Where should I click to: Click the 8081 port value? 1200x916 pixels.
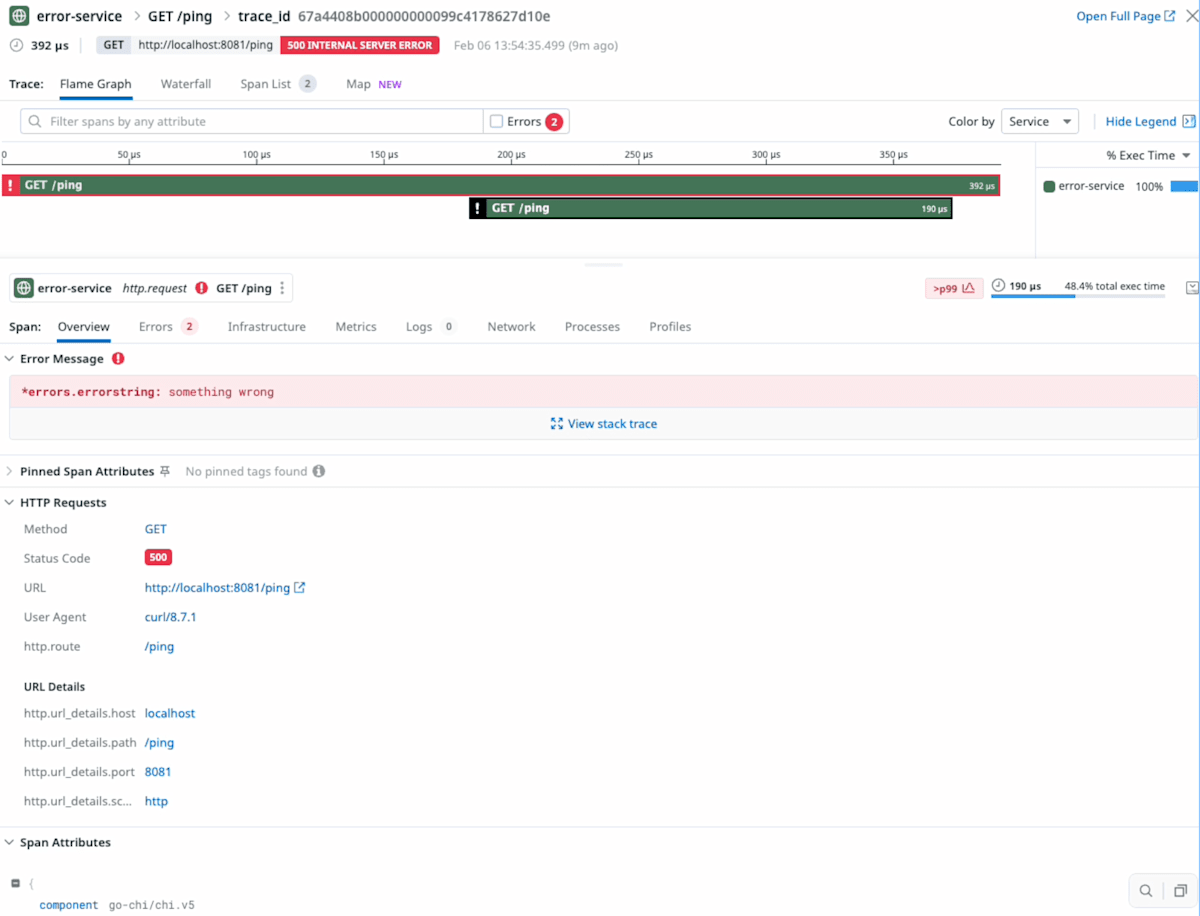coord(158,772)
